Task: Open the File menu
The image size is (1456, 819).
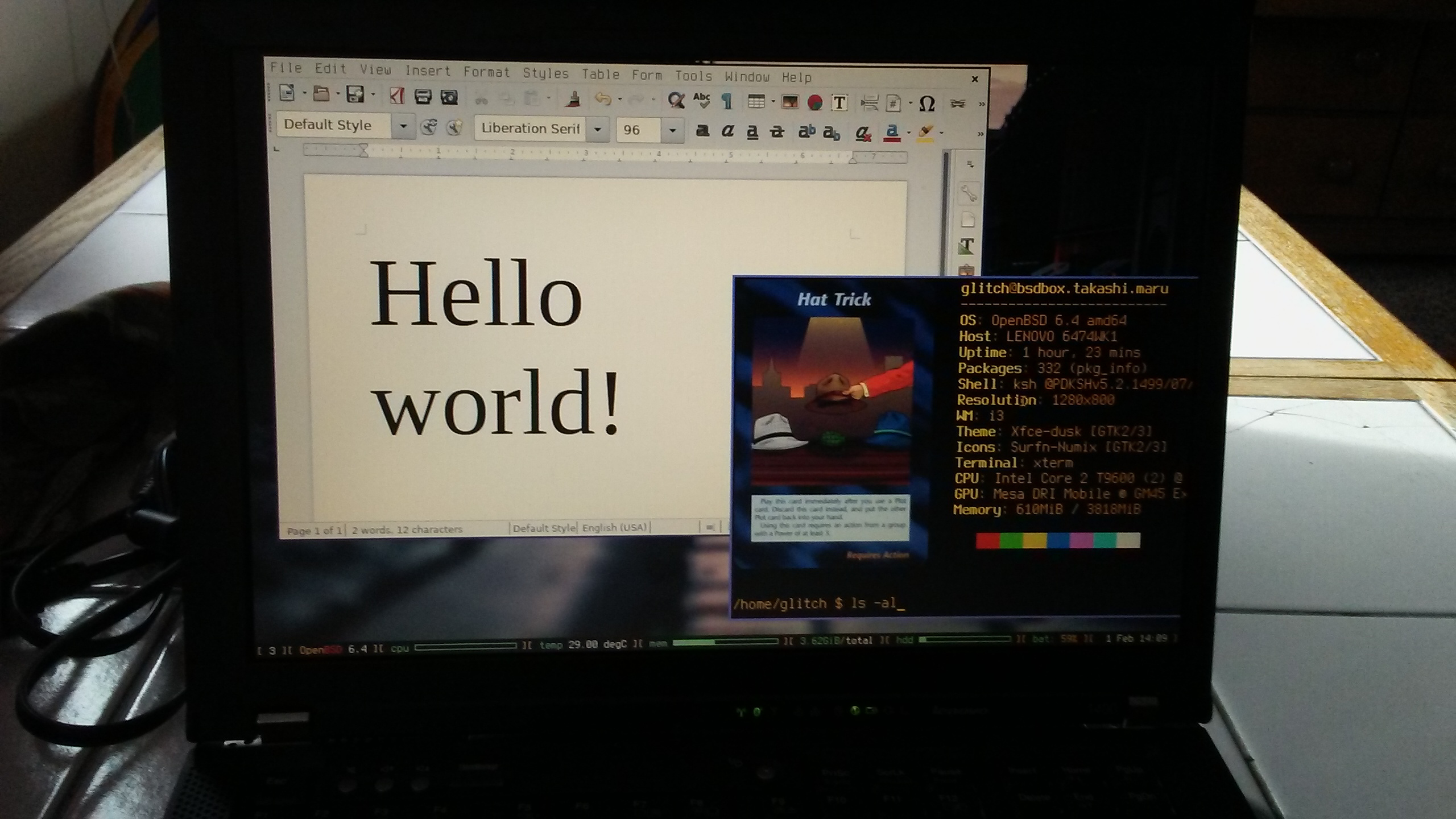Action: (286, 68)
